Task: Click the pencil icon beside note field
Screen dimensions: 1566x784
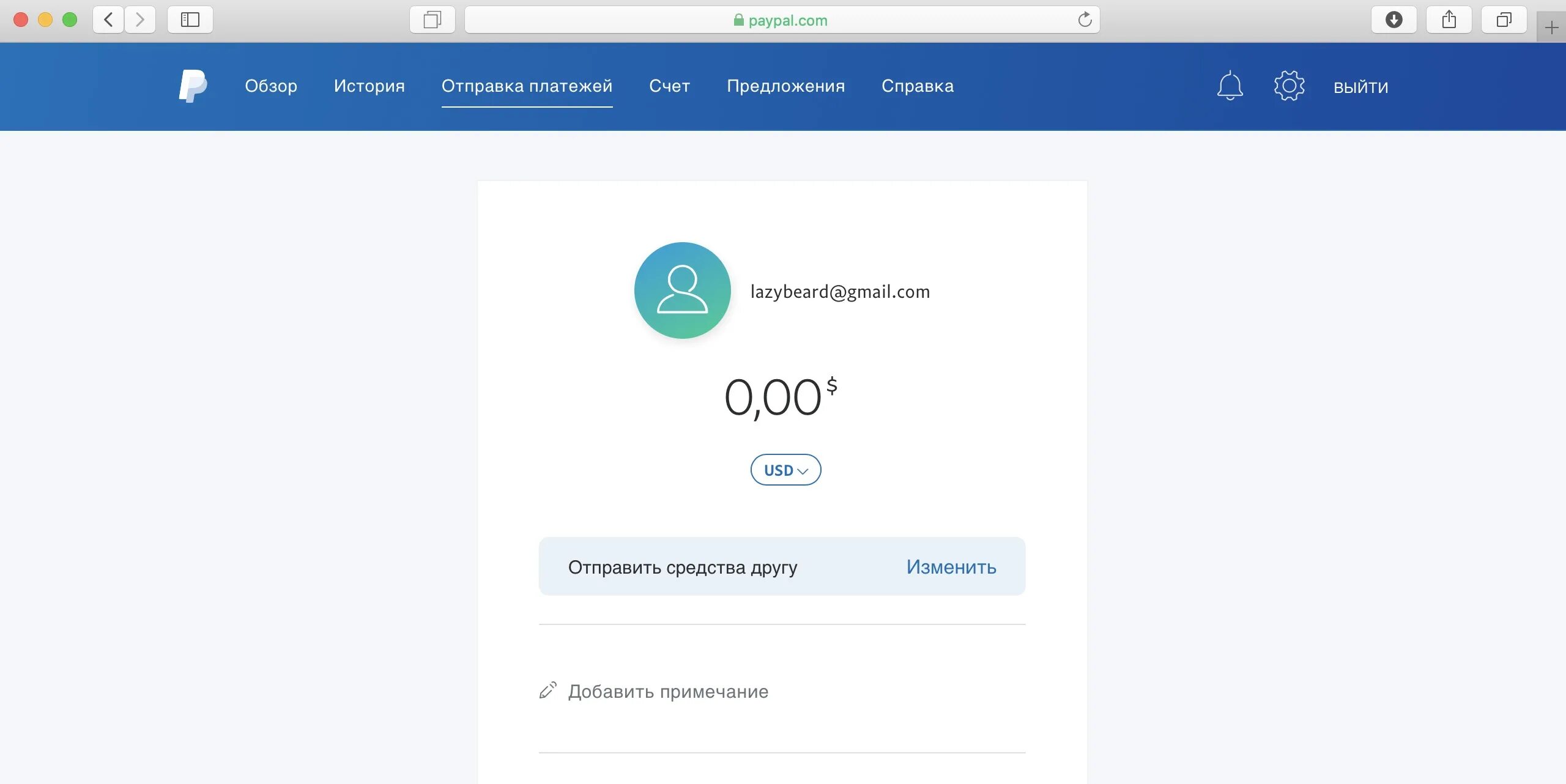Action: coord(548,690)
